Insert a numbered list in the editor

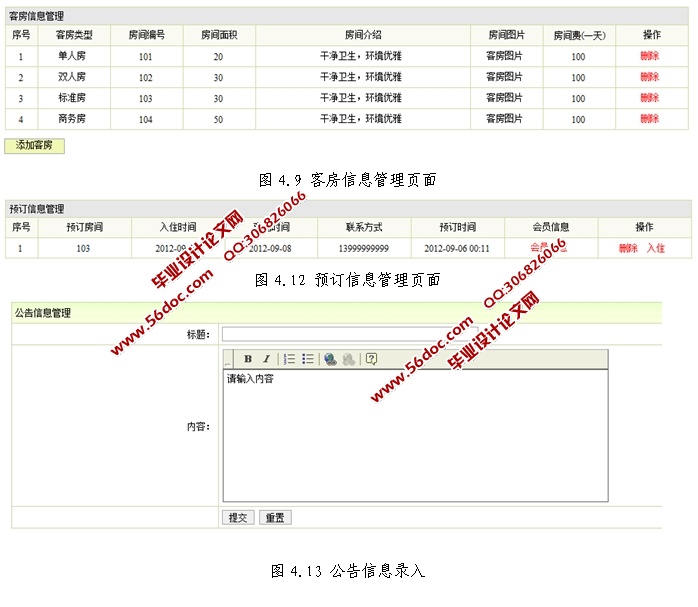pyautogui.click(x=289, y=359)
